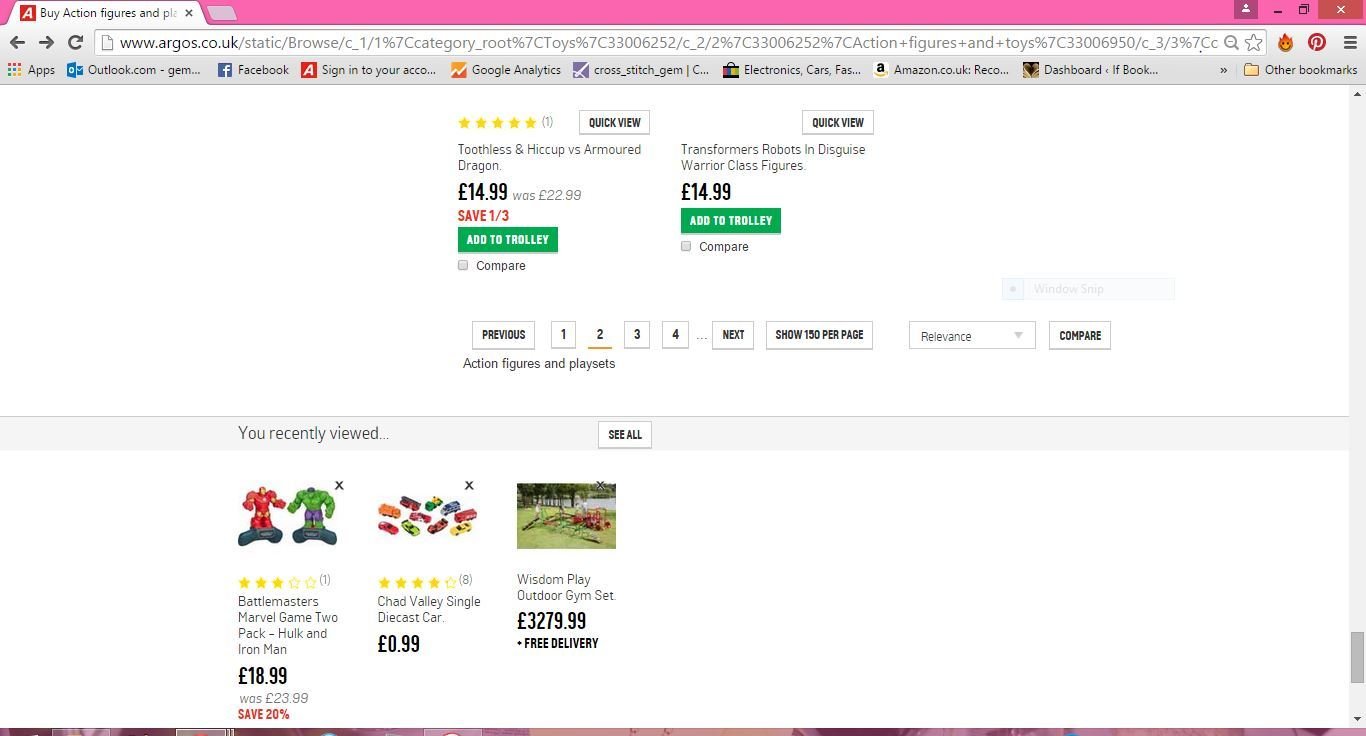
Task: Open Dashboard If Book... bookmark
Action: (1091, 70)
